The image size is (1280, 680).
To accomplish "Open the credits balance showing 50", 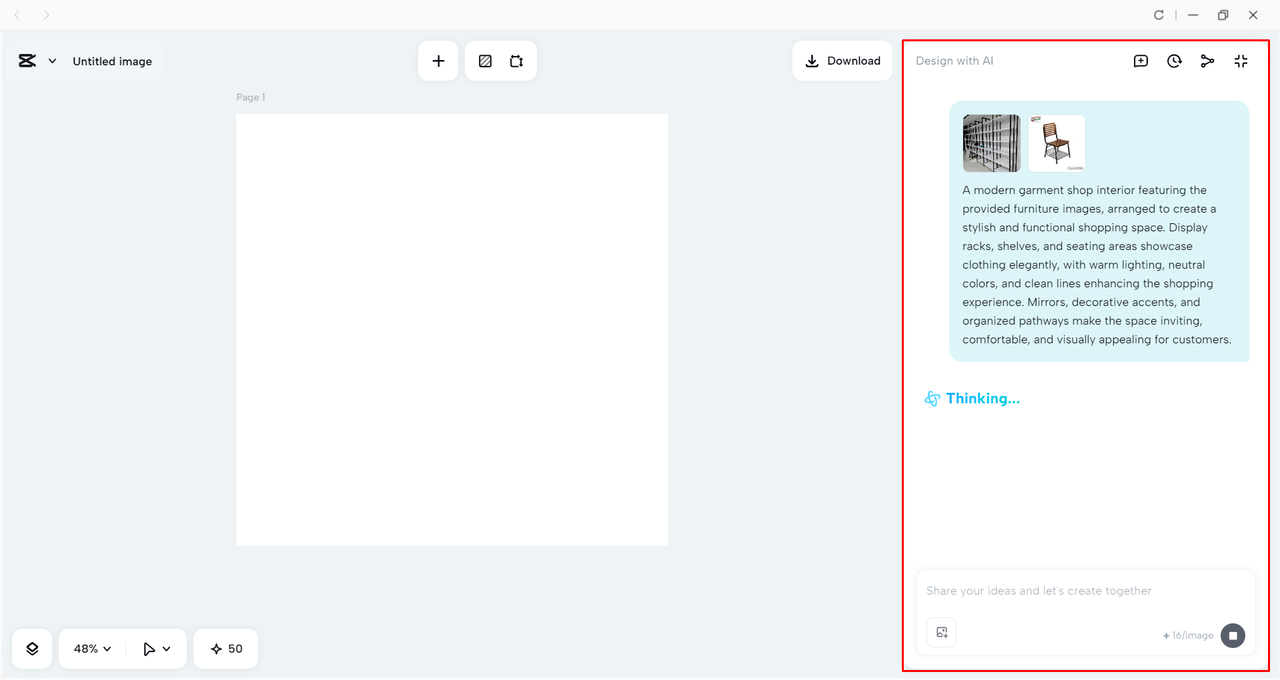I will 225,648.
